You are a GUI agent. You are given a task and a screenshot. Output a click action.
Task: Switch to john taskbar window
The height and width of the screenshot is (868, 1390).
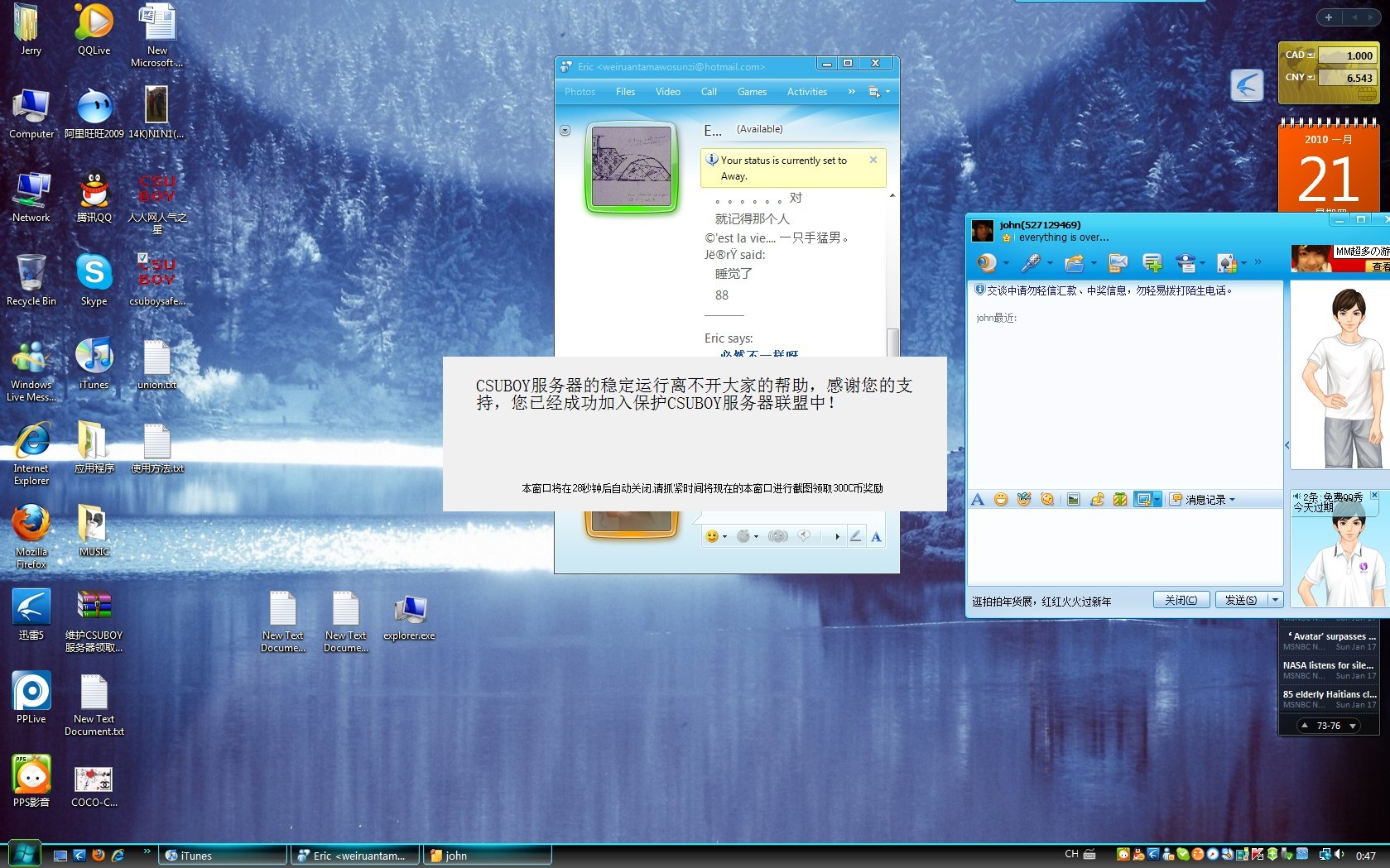(488, 856)
